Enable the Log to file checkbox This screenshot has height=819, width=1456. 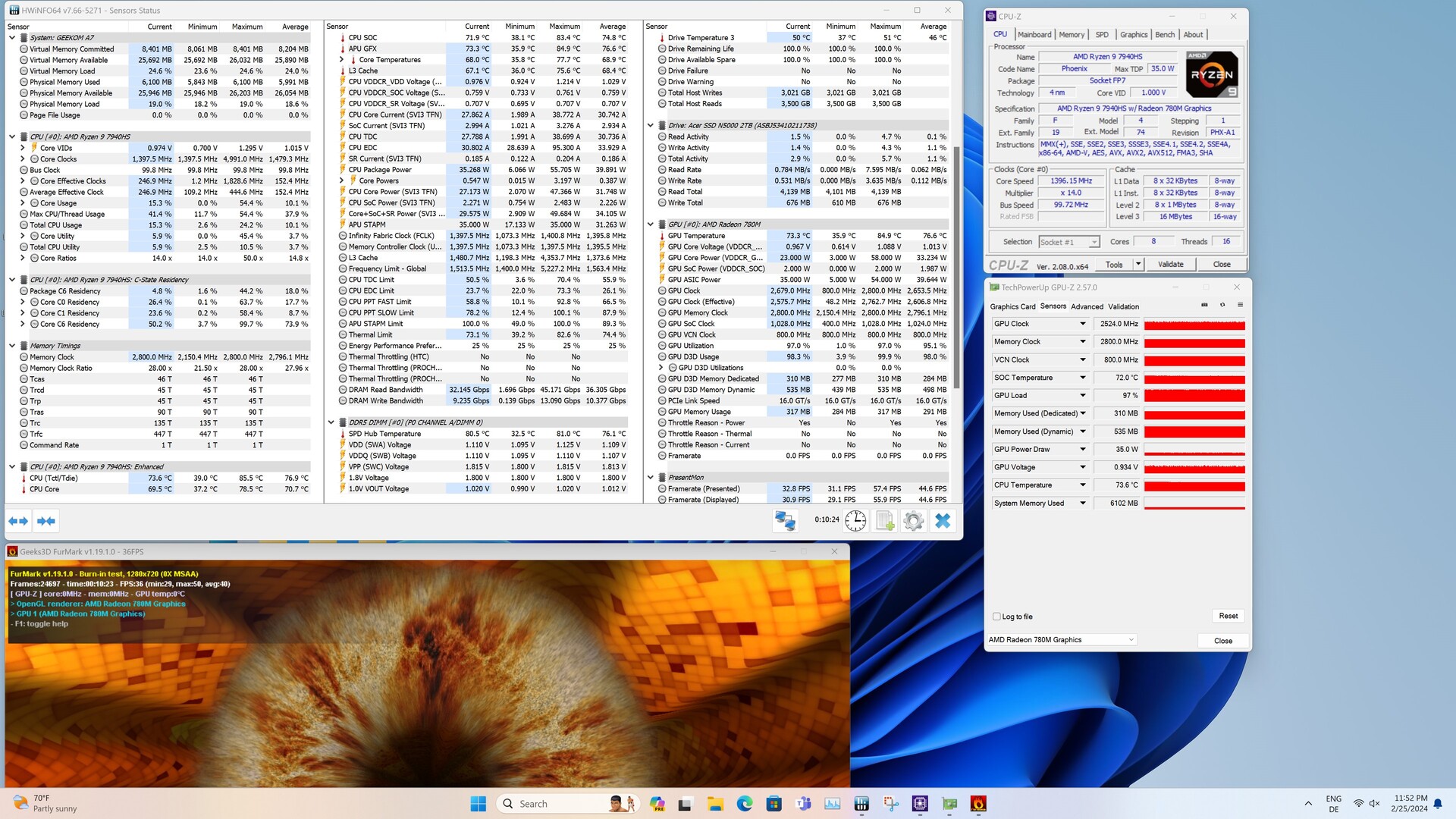[997, 617]
